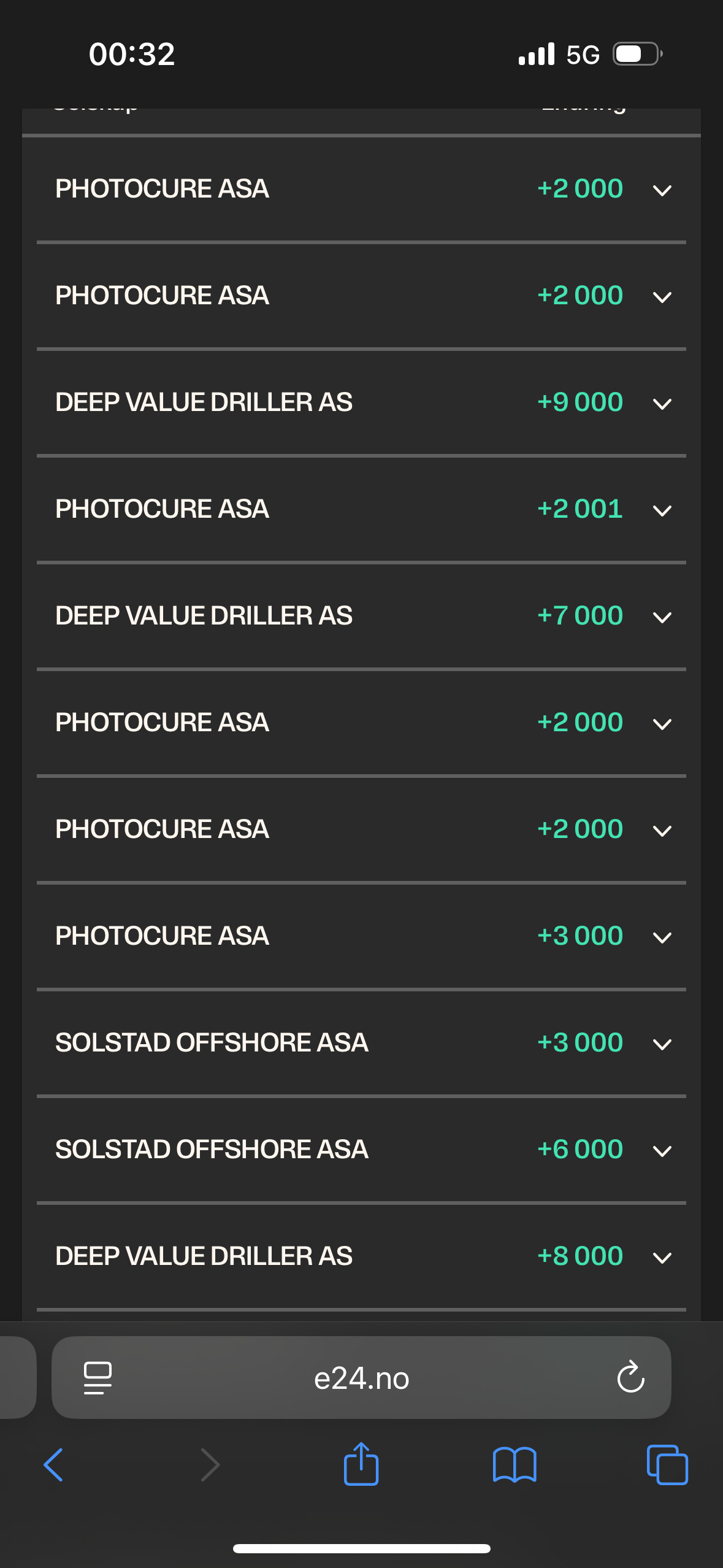This screenshot has width=723, height=1568.
Task: Tap the previous tab edge at left
Action: pos(17,1377)
